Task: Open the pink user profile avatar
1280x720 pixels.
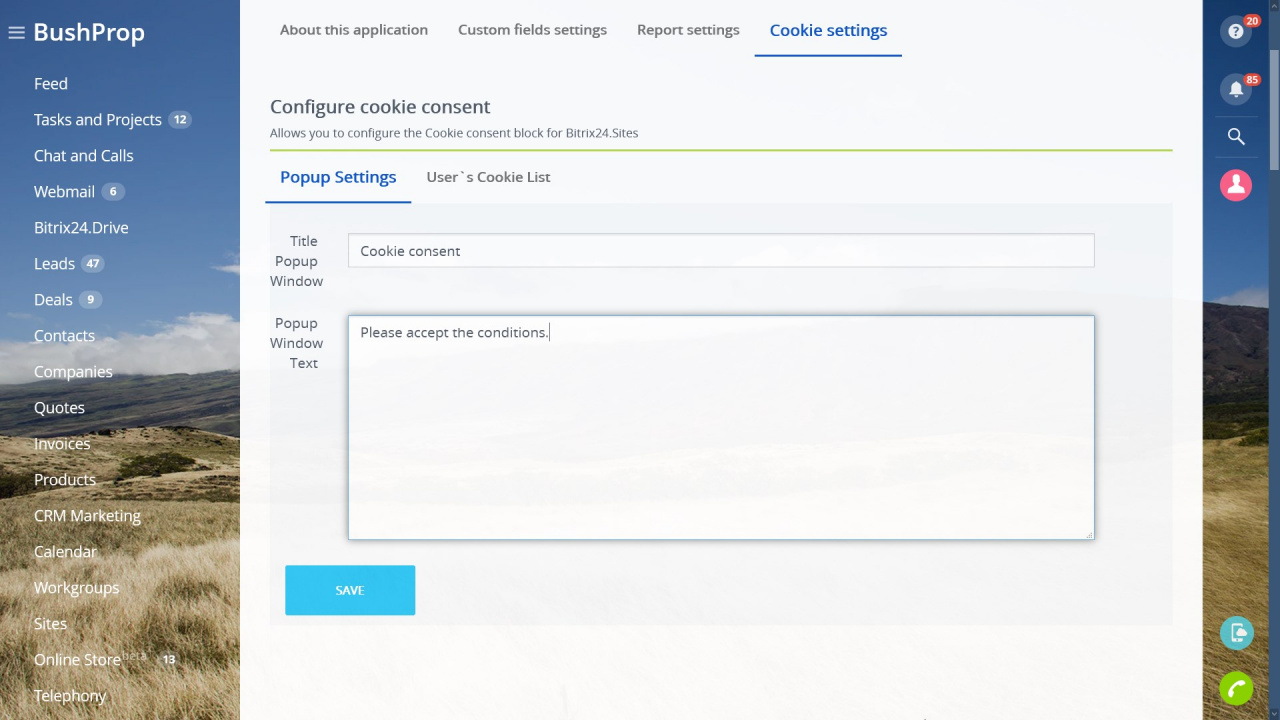Action: coord(1236,185)
